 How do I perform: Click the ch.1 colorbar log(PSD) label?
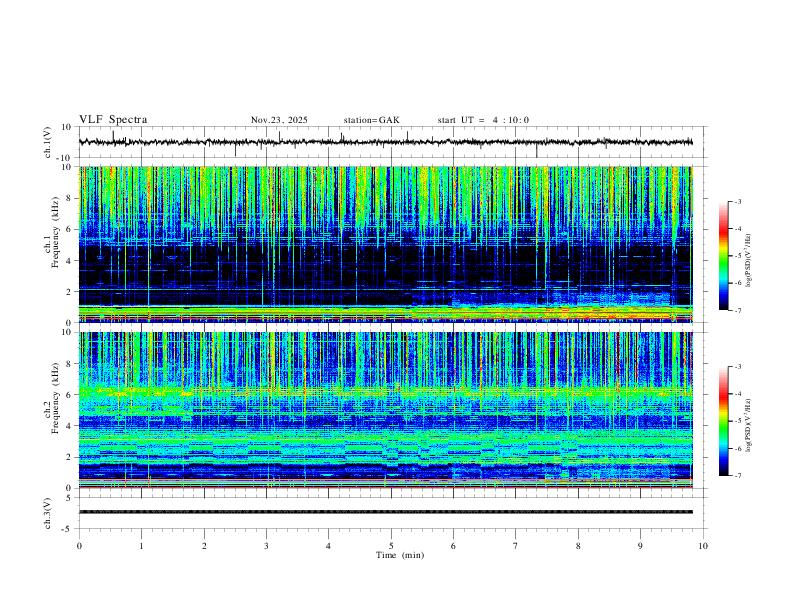point(748,261)
